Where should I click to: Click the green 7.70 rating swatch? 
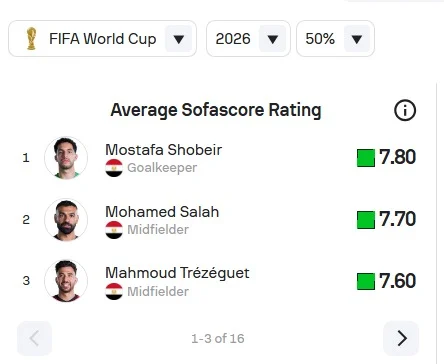click(x=366, y=220)
